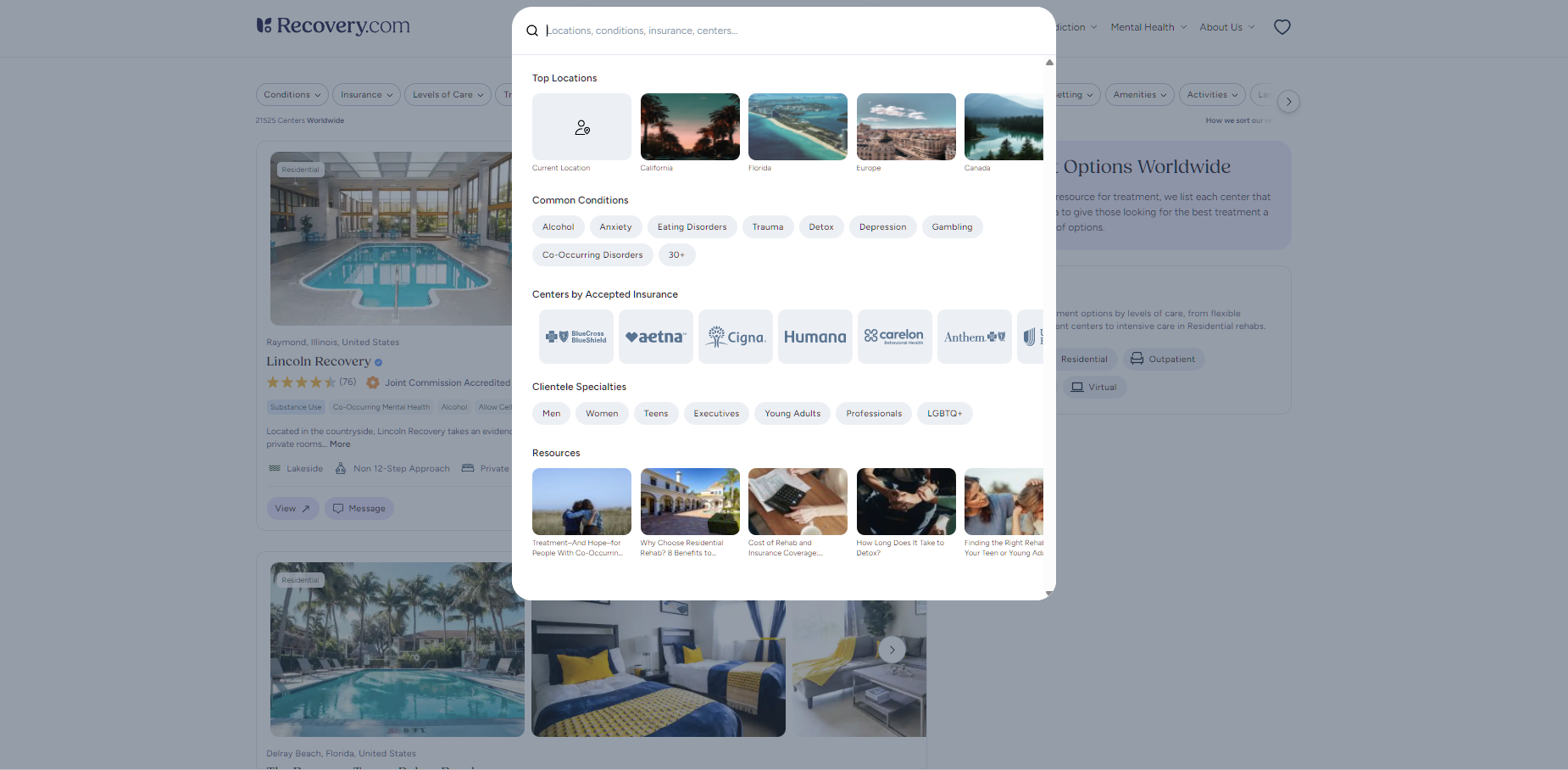The image size is (1568, 770).
Task: Click the search magnifier icon
Action: point(532,31)
